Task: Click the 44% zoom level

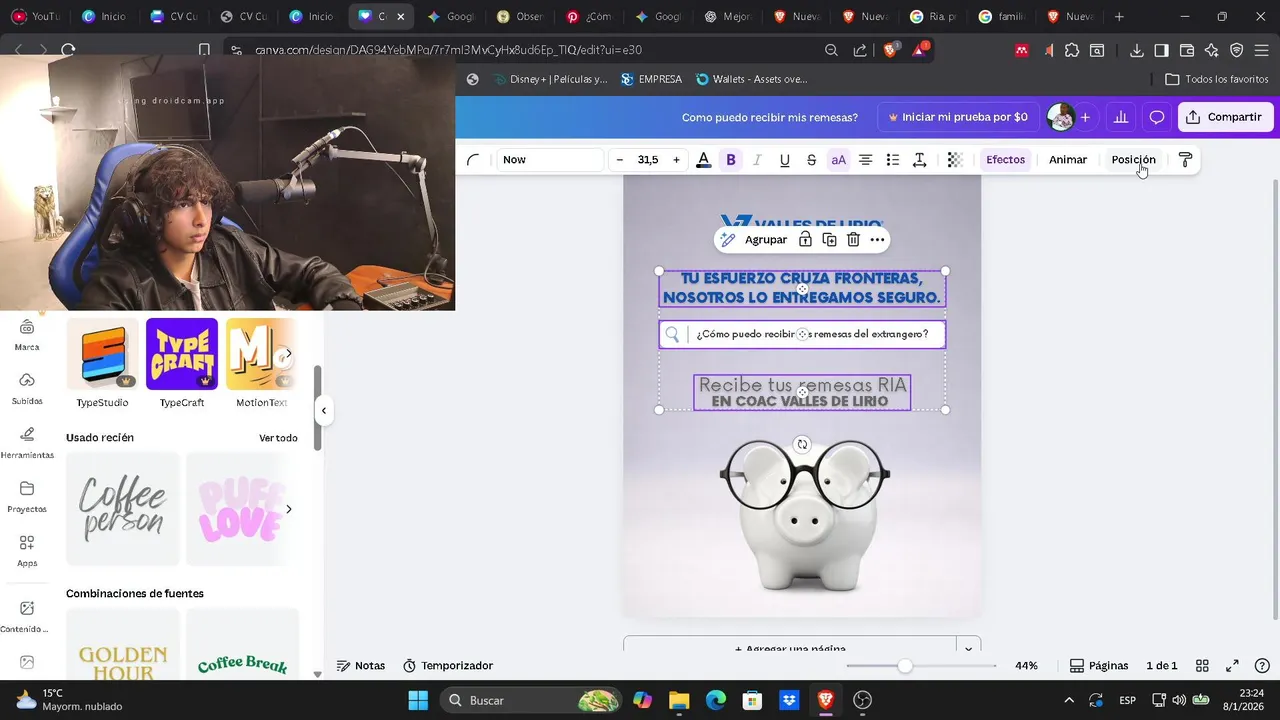Action: click(x=1026, y=666)
